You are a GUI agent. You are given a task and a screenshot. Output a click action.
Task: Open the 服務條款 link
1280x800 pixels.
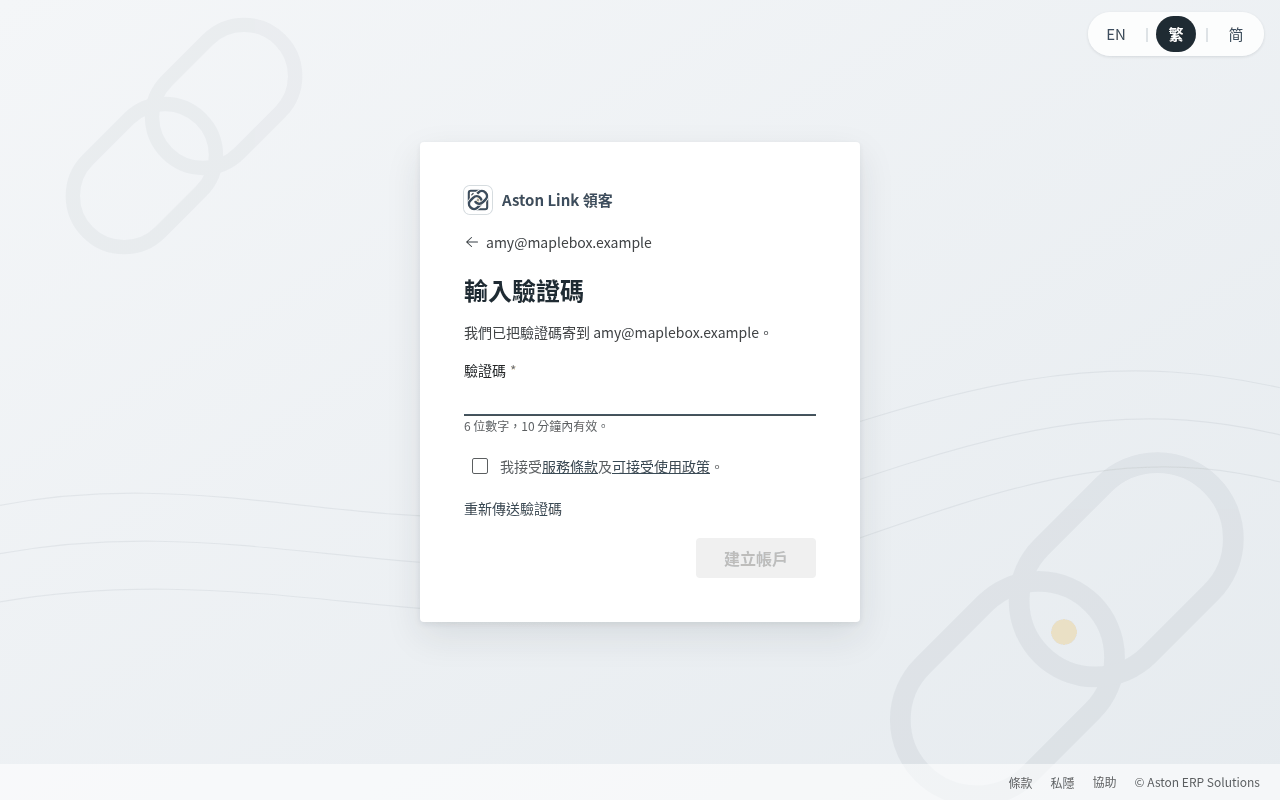(x=570, y=467)
